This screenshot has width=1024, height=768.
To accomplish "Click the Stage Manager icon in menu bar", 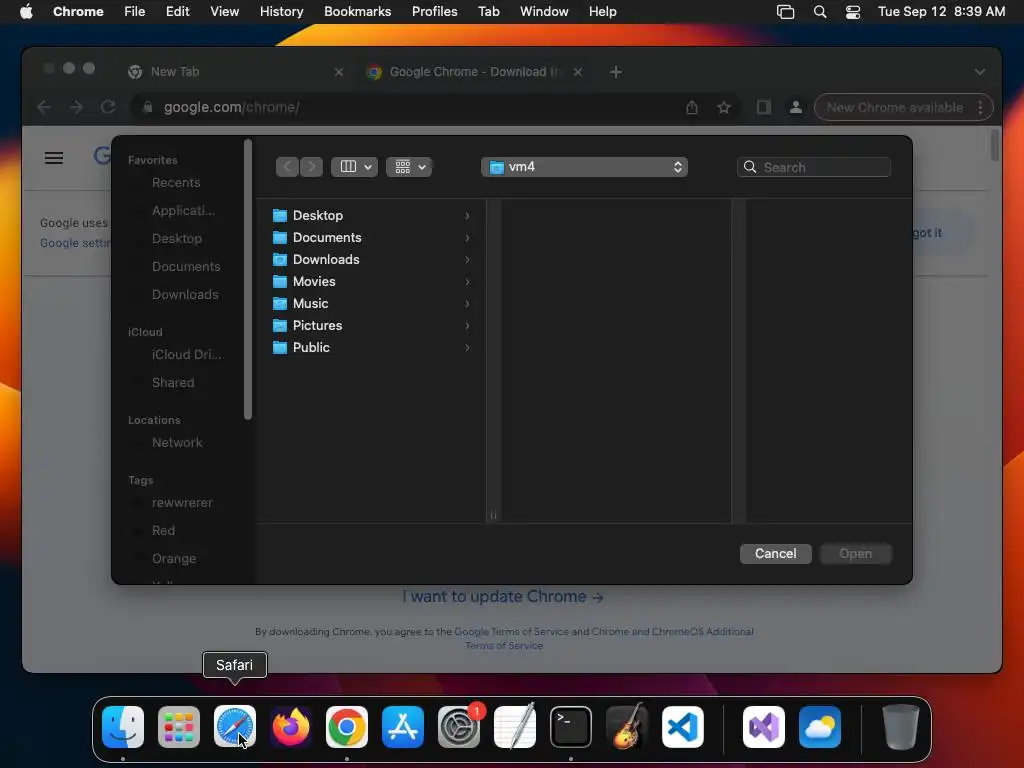I will coord(786,12).
